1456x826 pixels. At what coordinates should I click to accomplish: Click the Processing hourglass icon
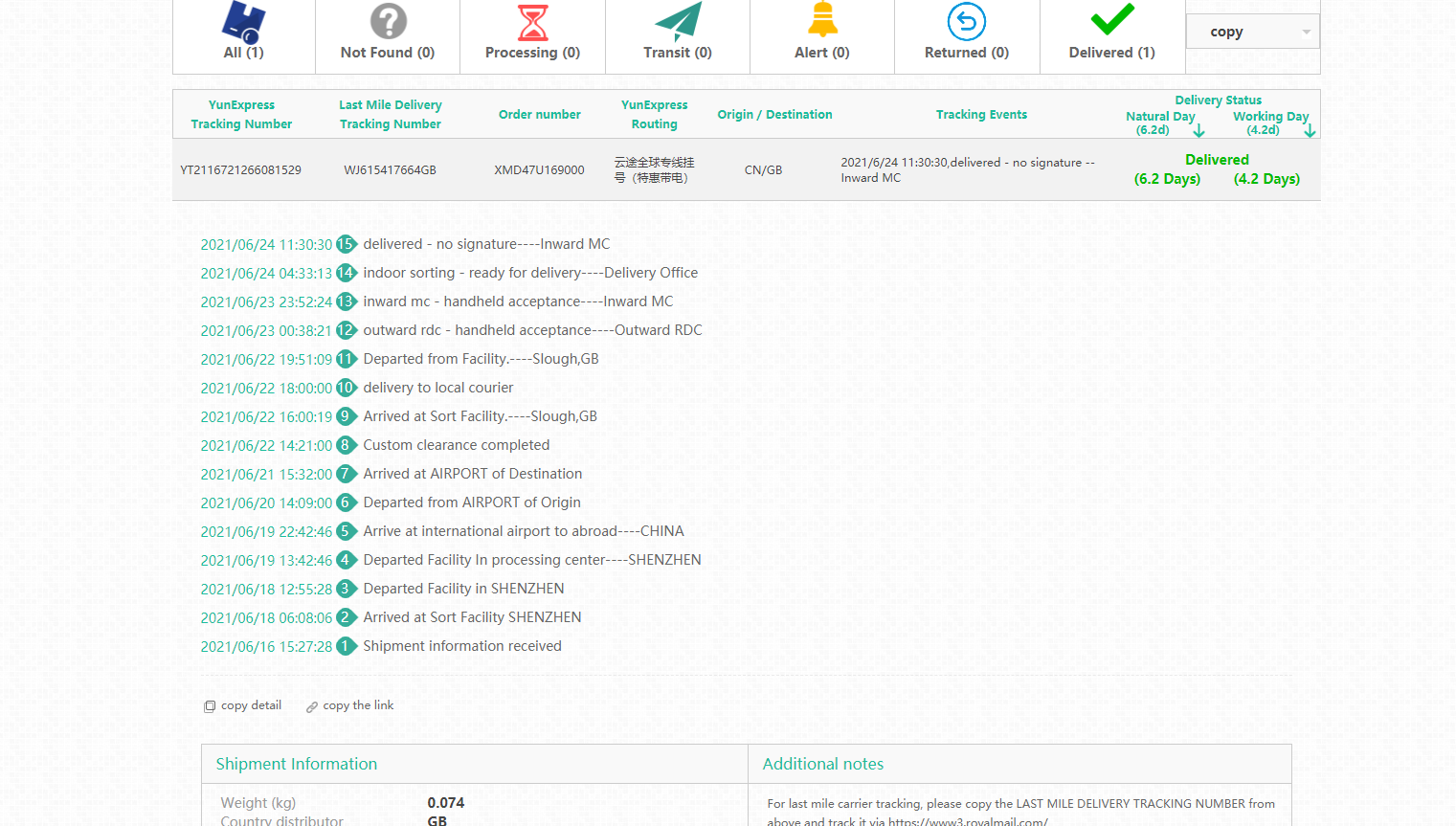click(x=532, y=22)
